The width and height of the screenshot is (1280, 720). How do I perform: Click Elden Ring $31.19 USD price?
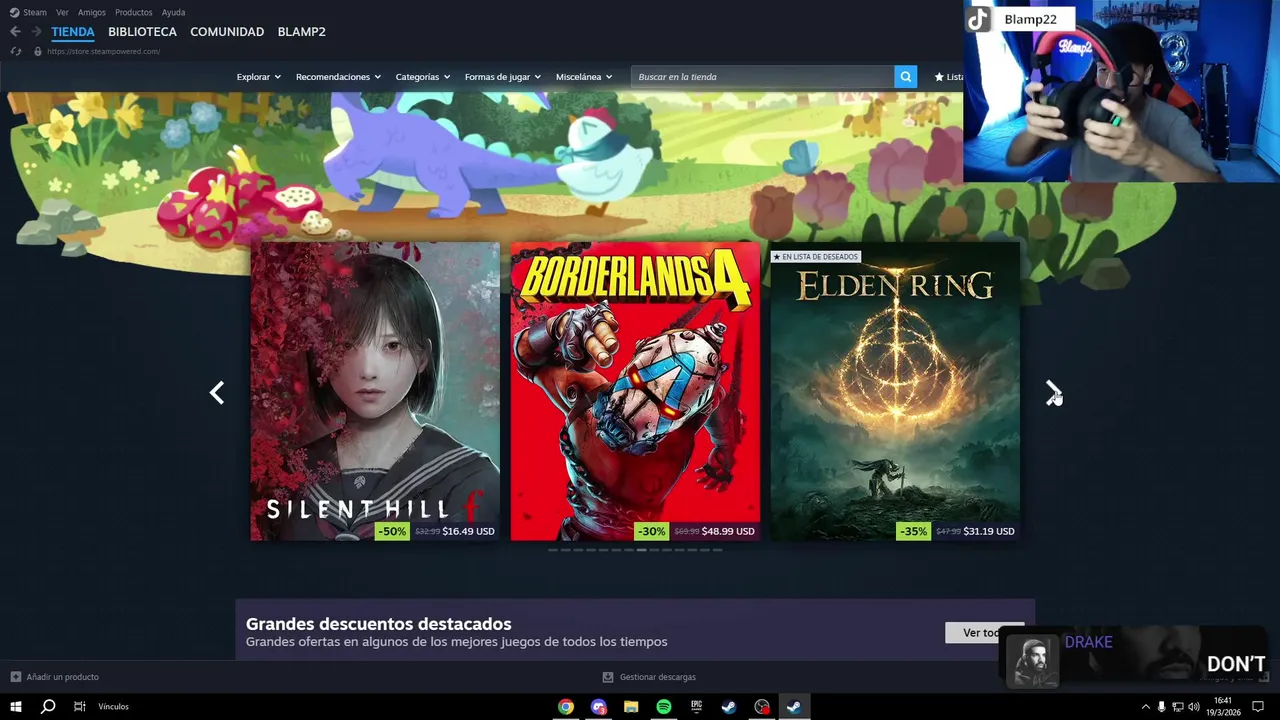[x=989, y=531]
